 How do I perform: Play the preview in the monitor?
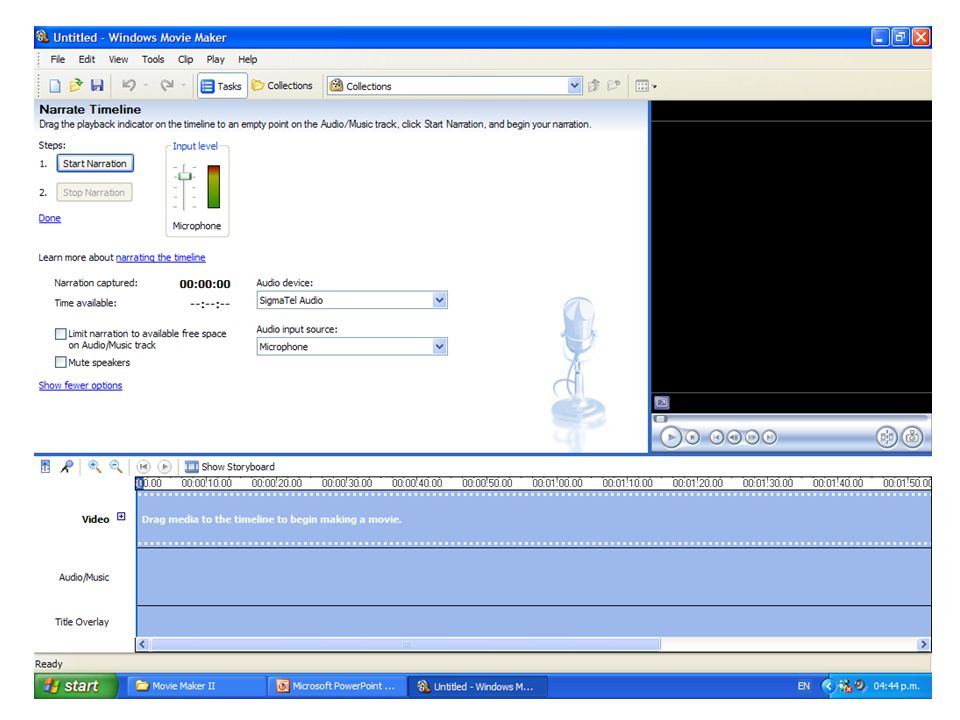pyautogui.click(x=671, y=437)
